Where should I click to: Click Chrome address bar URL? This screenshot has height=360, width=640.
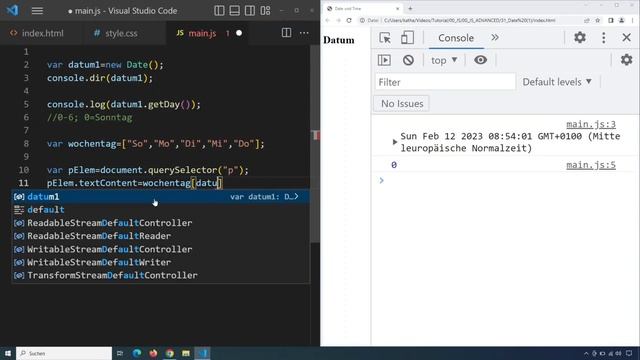(469, 20)
